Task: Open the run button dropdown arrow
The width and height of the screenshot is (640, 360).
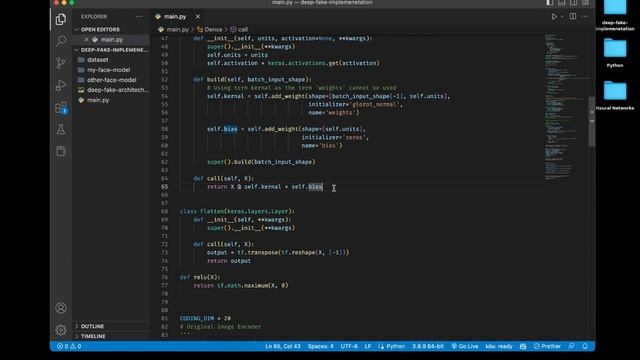Action: pyautogui.click(x=562, y=17)
